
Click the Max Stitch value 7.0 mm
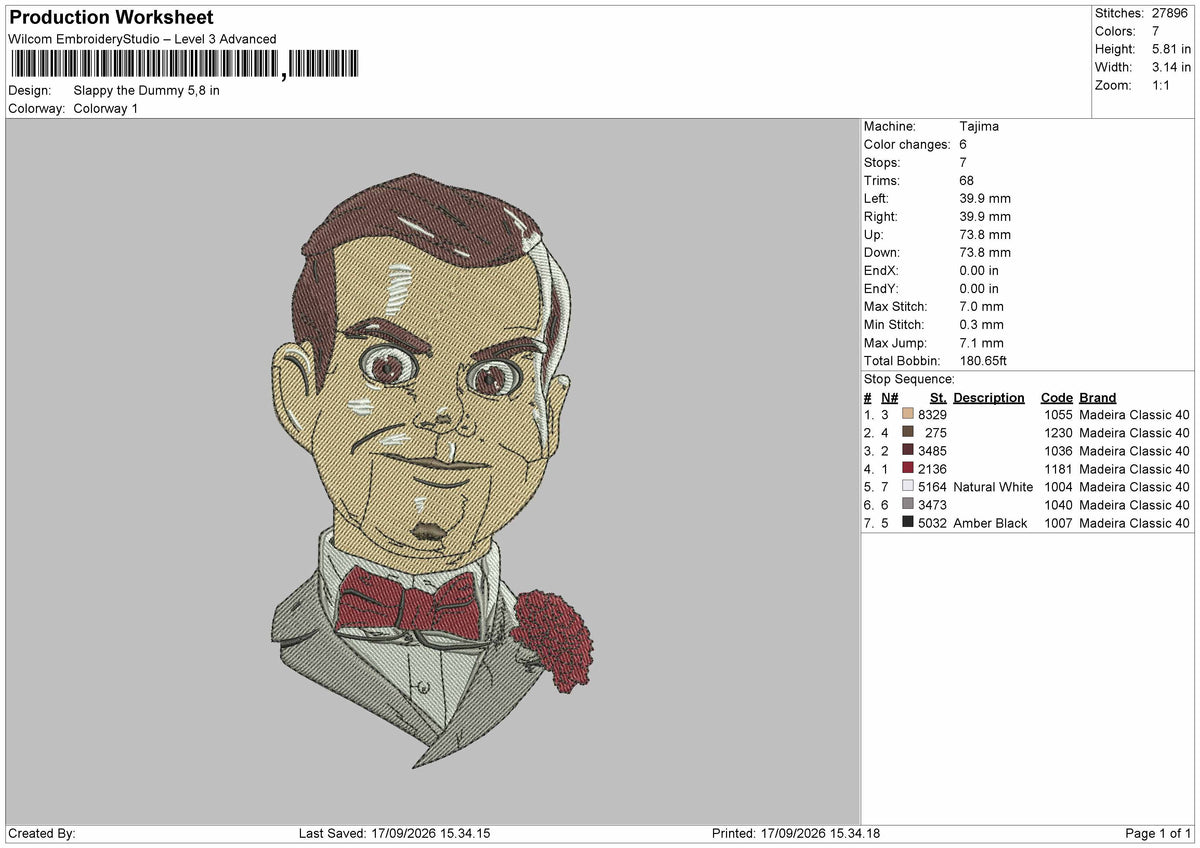click(x=981, y=307)
